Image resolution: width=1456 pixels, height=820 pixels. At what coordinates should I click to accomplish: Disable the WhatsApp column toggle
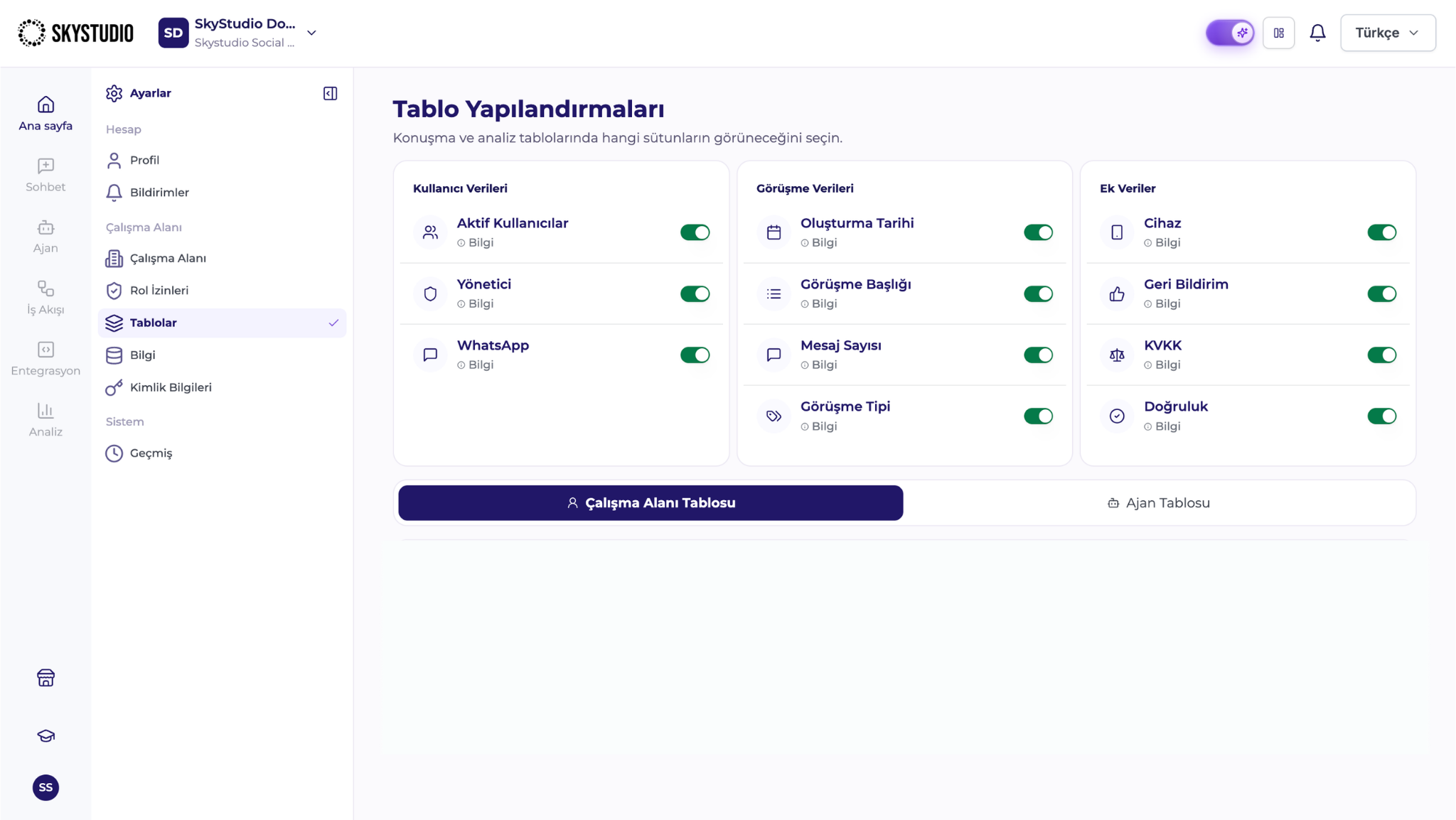coord(695,355)
